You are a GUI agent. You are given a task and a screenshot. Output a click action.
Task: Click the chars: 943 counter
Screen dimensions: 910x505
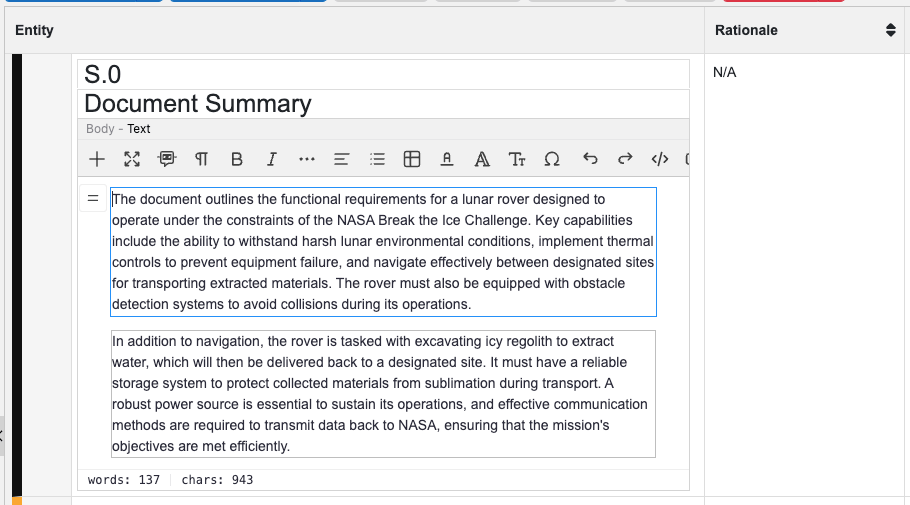coord(217,479)
